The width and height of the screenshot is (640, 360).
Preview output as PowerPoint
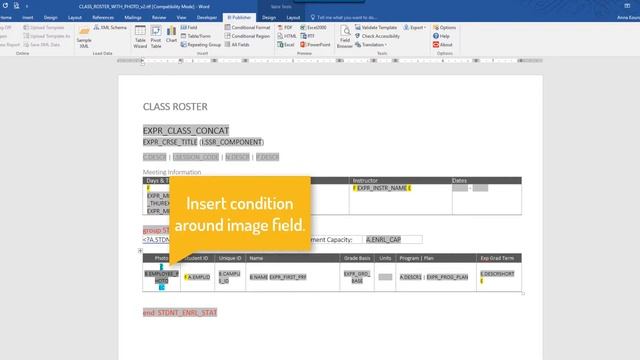[x=315, y=44]
